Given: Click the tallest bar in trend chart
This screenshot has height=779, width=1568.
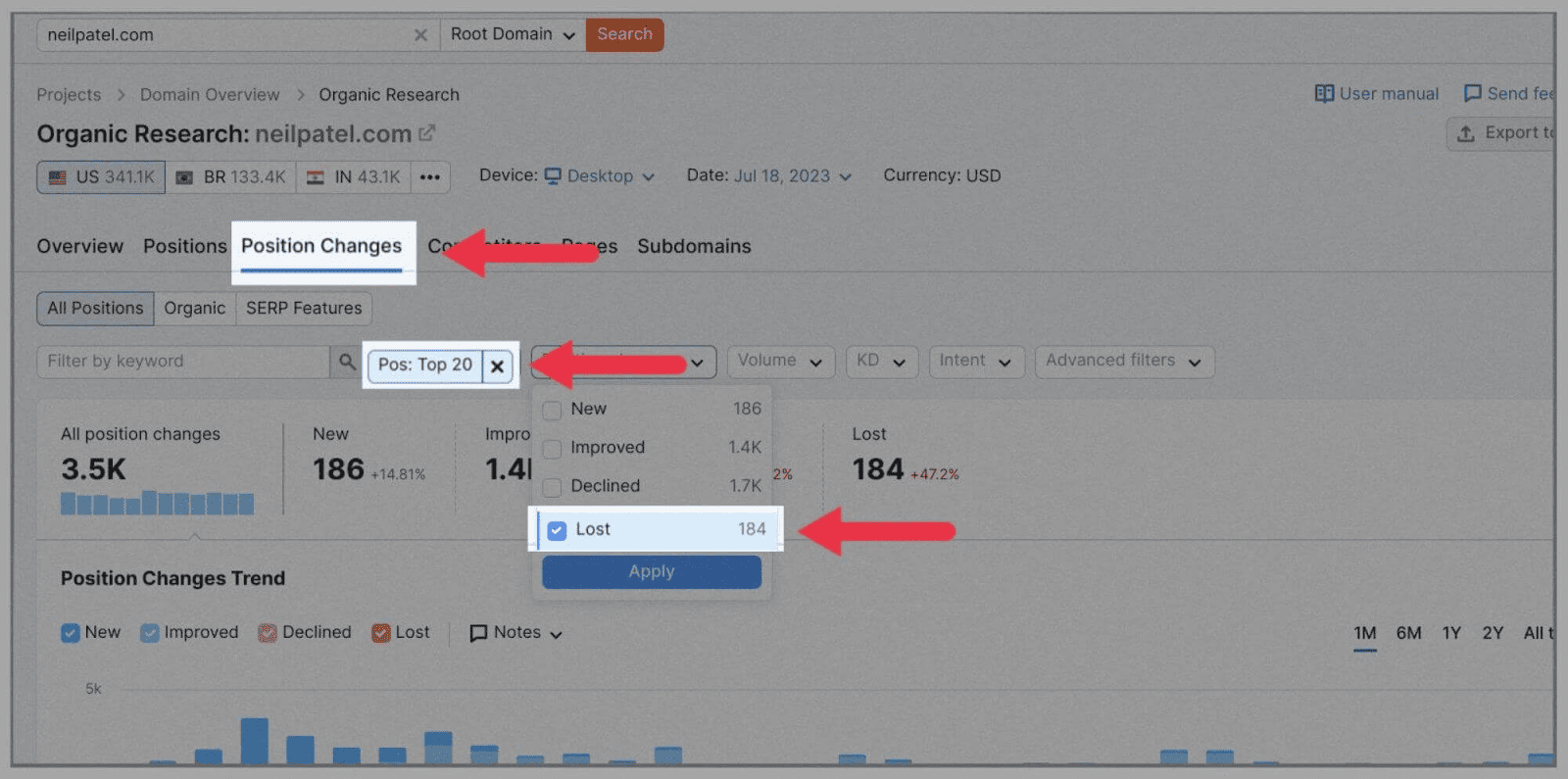Looking at the screenshot, I should pos(255,742).
